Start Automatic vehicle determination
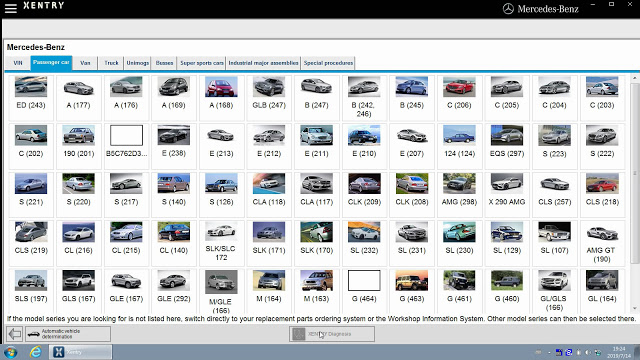The width and height of the screenshot is (640, 360). (68, 334)
